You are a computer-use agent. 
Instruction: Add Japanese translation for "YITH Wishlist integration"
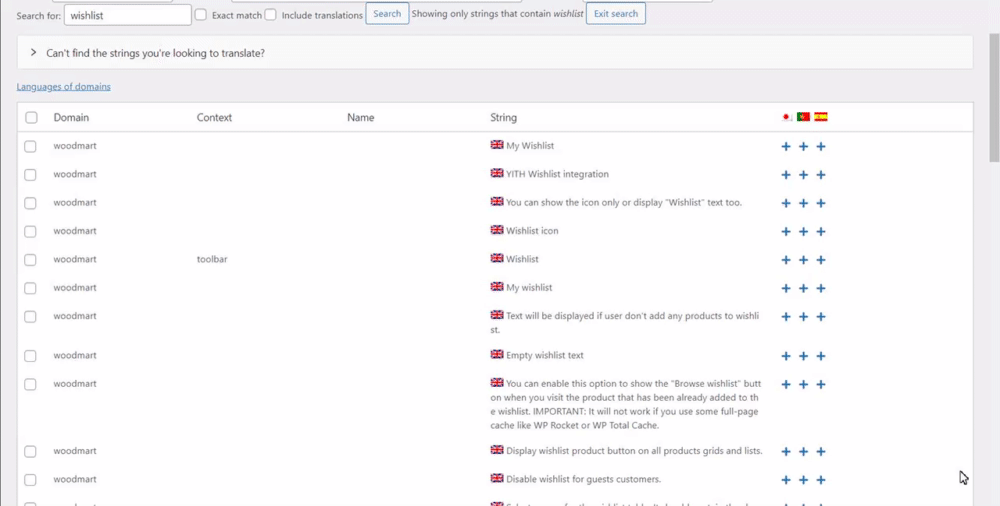786,175
